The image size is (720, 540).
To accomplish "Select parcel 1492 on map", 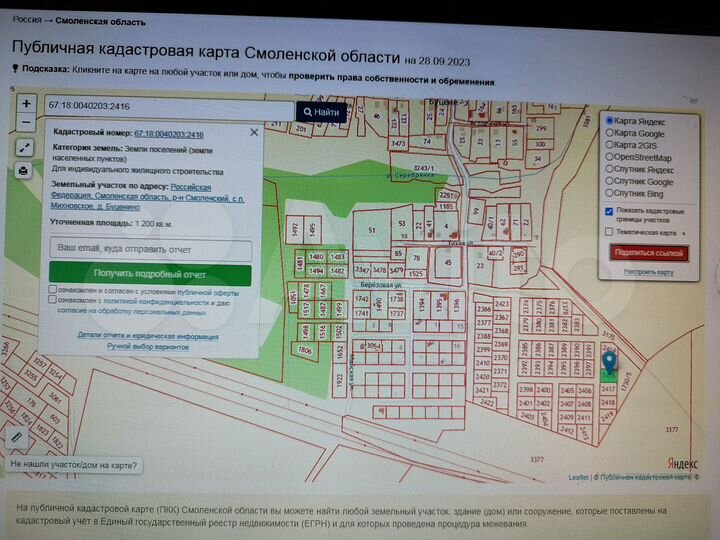I will (x=295, y=229).
